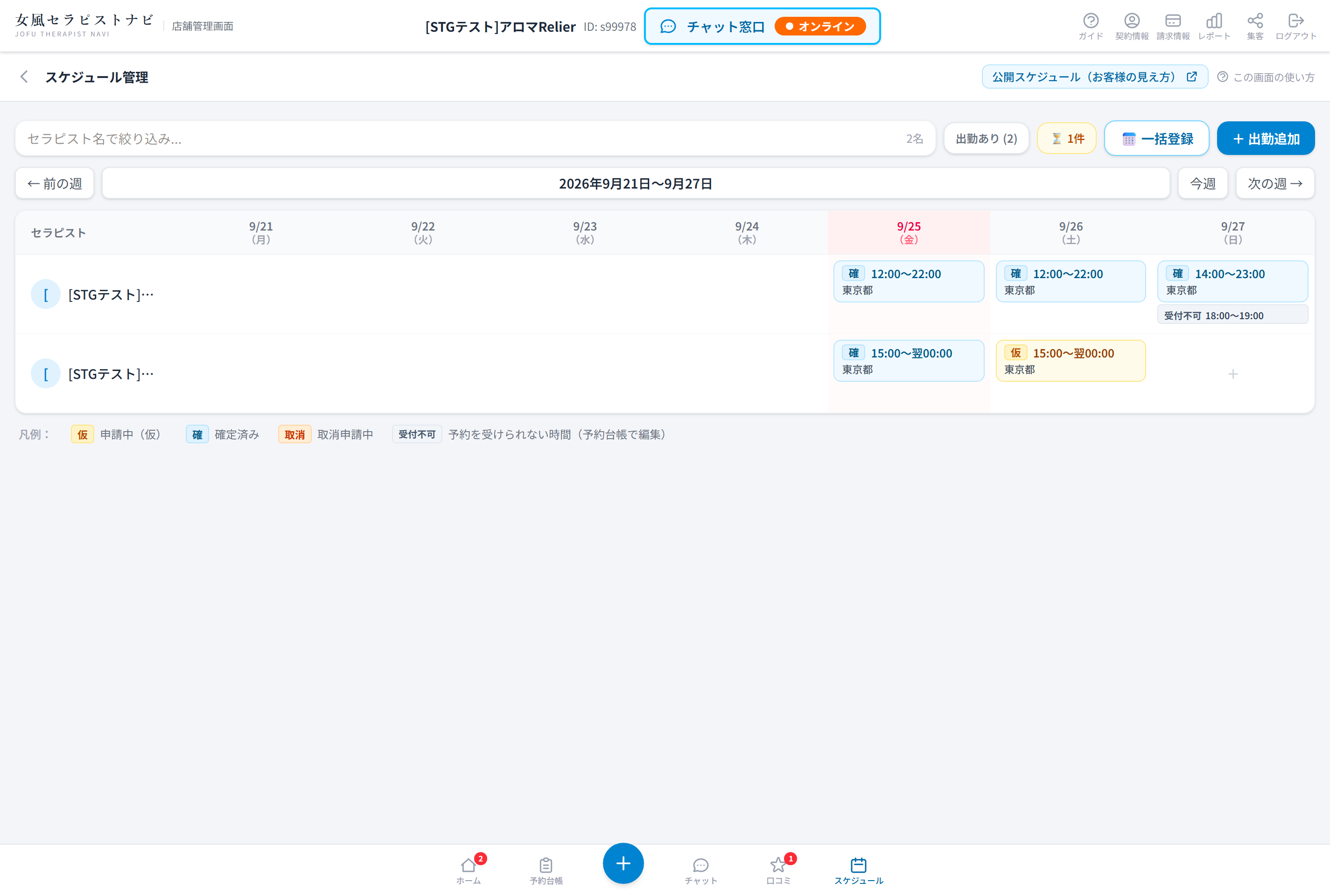This screenshot has height=896, width=1344.
Task: Go to next week with 次の週→
Action: point(1288,185)
